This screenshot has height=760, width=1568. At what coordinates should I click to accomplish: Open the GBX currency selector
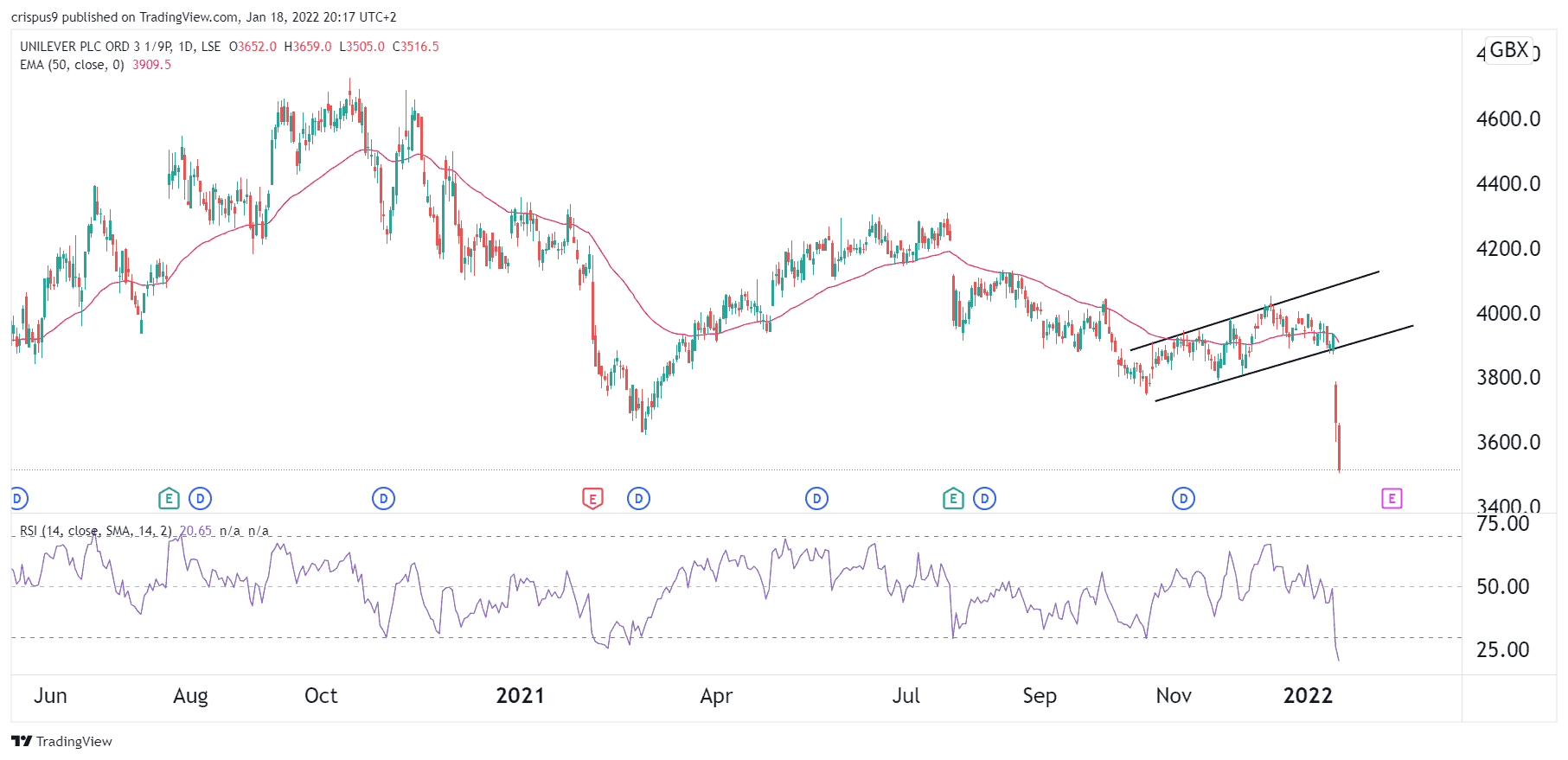1508,50
